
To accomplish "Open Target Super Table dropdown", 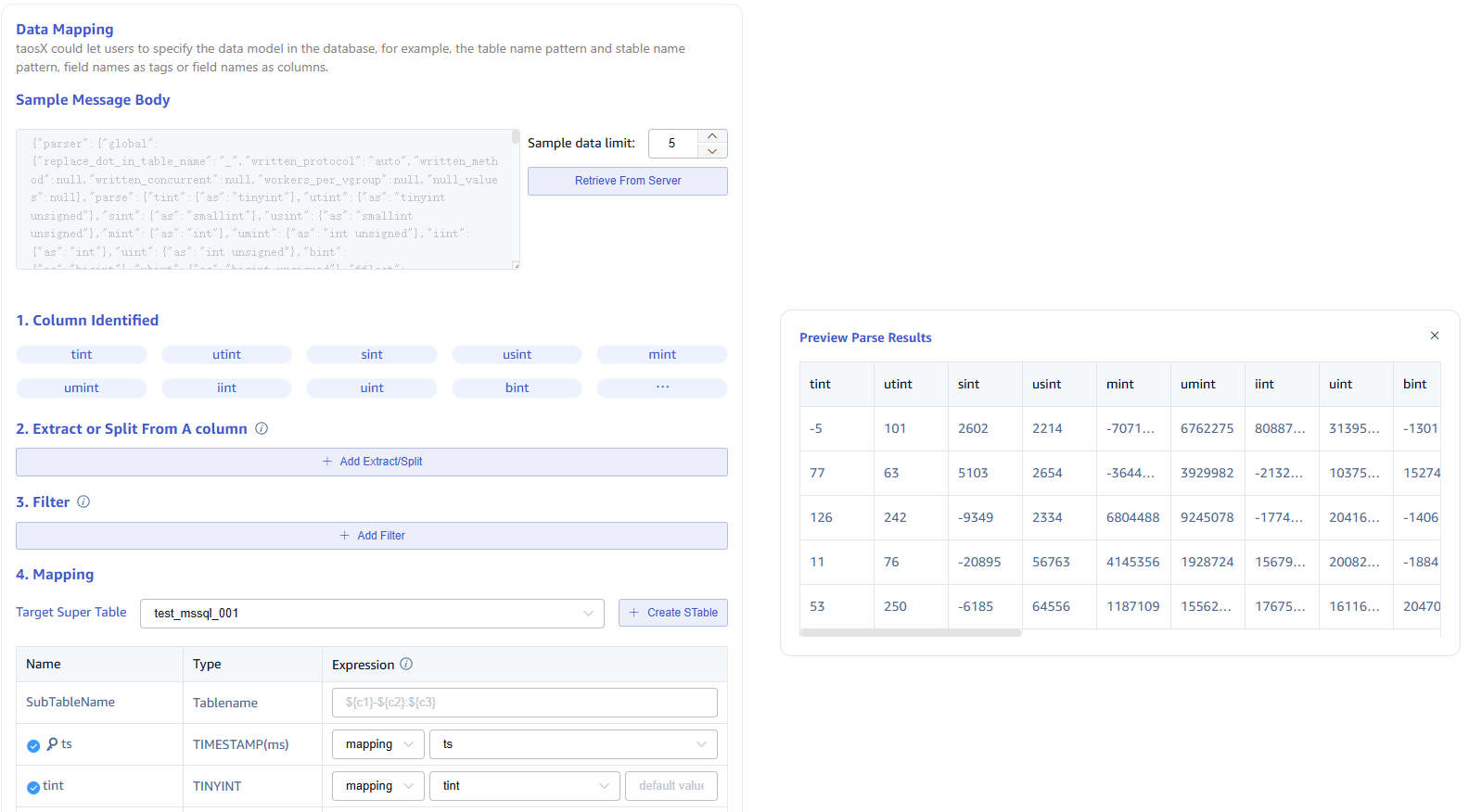I will pos(372,613).
